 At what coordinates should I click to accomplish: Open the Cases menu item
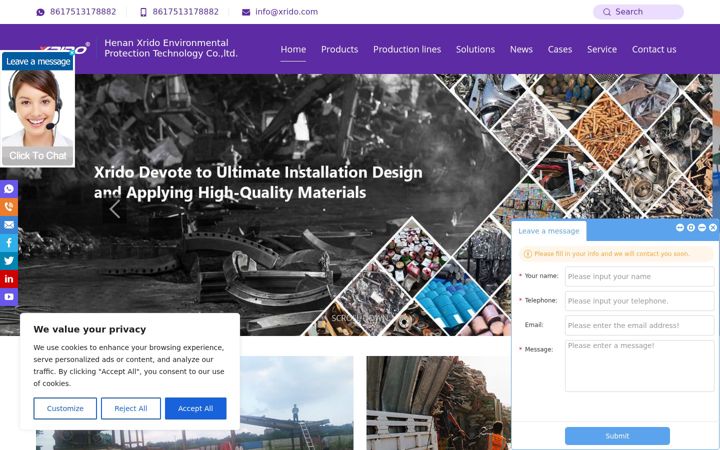pos(560,49)
